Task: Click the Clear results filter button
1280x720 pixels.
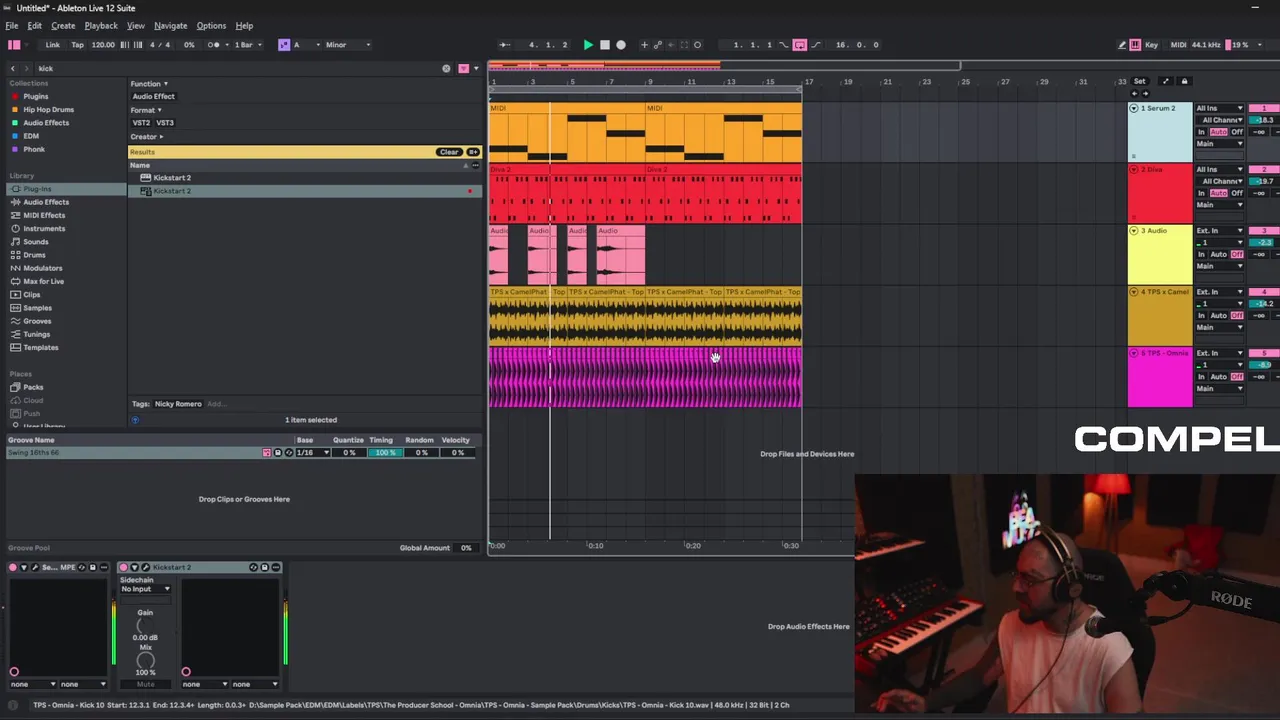Action: pyautogui.click(x=448, y=152)
